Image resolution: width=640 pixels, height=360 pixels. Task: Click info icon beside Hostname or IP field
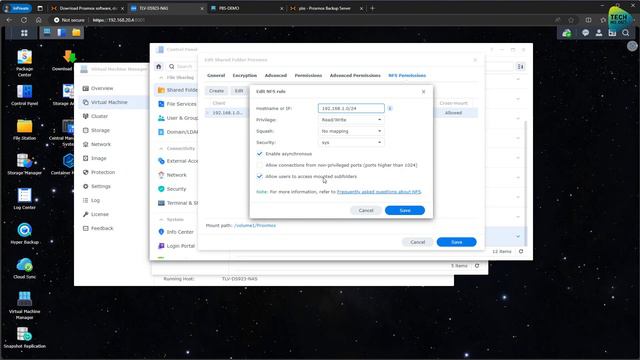[390, 108]
